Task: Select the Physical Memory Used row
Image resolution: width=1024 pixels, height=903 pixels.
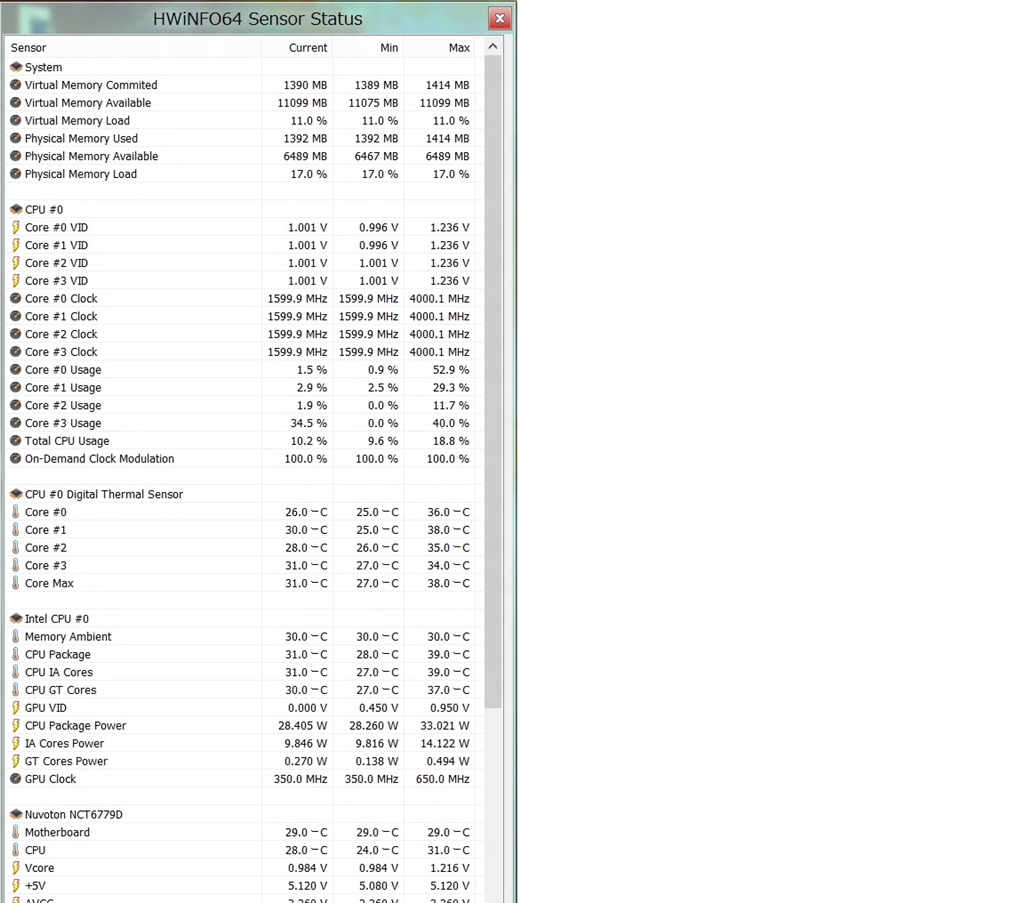Action: (81, 139)
